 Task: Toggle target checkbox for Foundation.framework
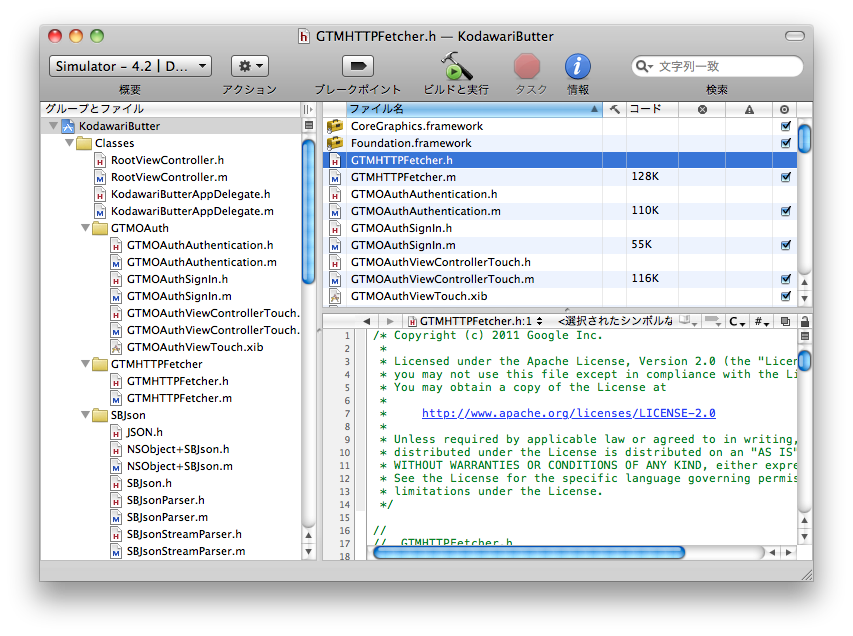[785, 143]
